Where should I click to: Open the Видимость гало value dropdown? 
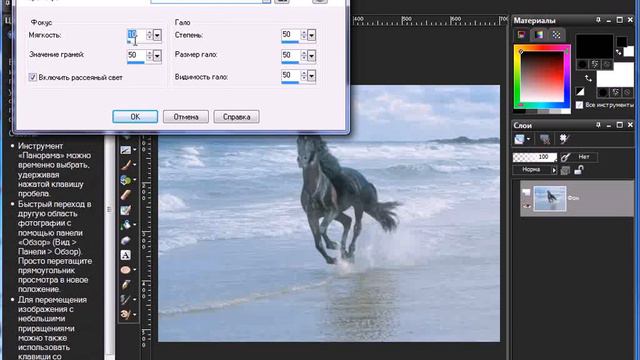pos(311,76)
